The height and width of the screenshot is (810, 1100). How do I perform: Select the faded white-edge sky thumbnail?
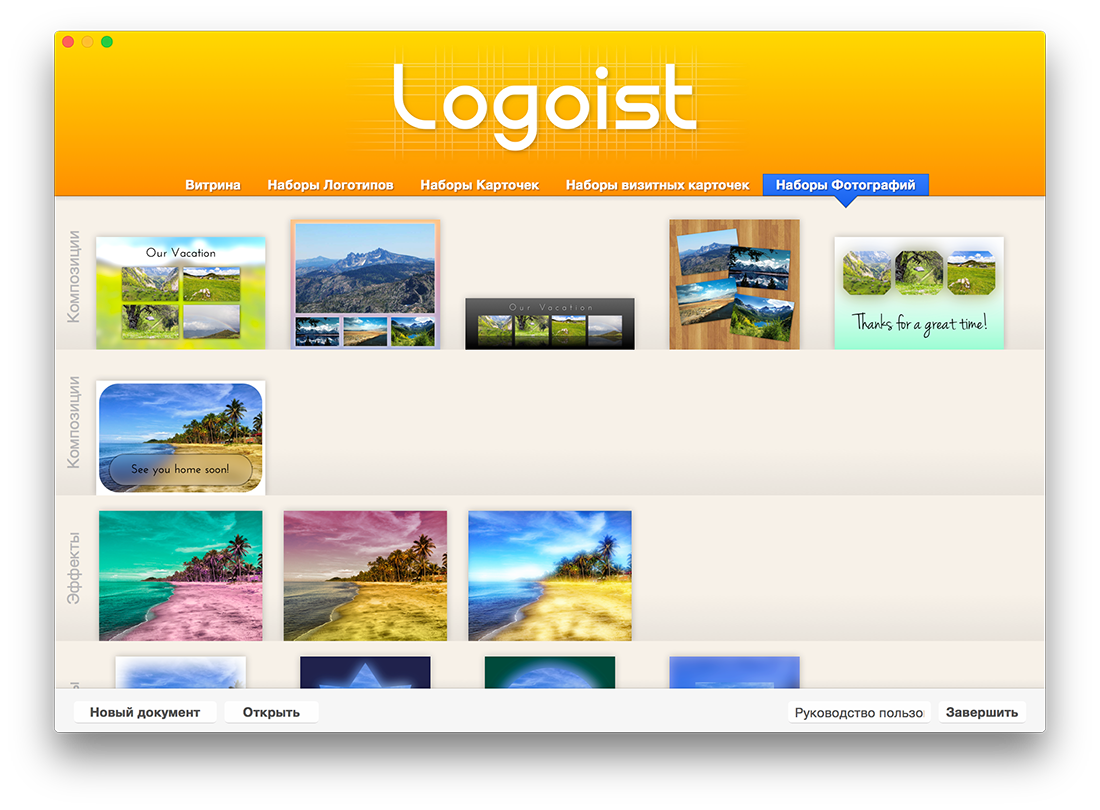pyautogui.click(x=181, y=673)
